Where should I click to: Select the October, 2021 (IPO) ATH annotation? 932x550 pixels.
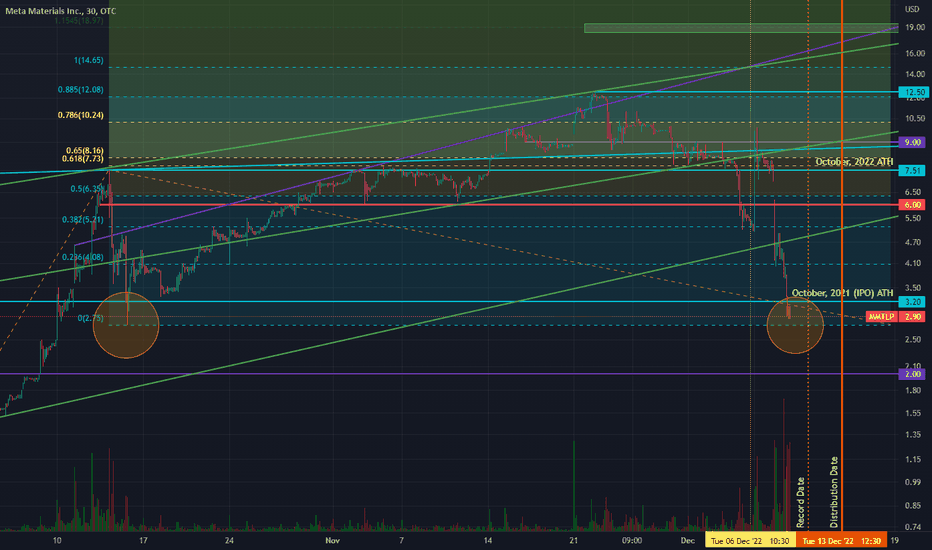pyautogui.click(x=842, y=293)
